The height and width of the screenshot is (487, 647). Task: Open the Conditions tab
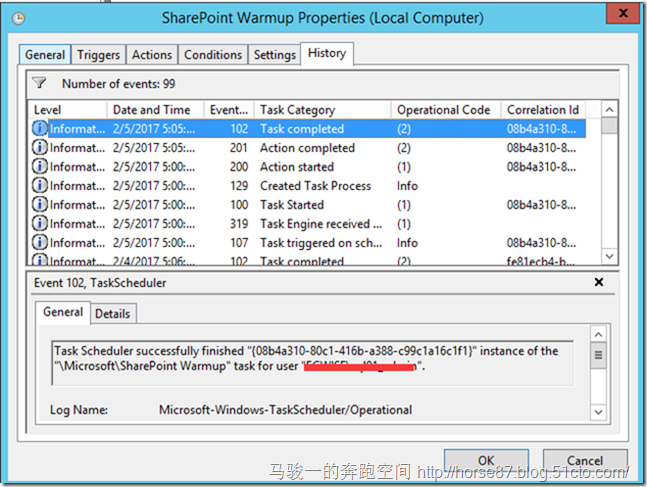pyautogui.click(x=213, y=54)
